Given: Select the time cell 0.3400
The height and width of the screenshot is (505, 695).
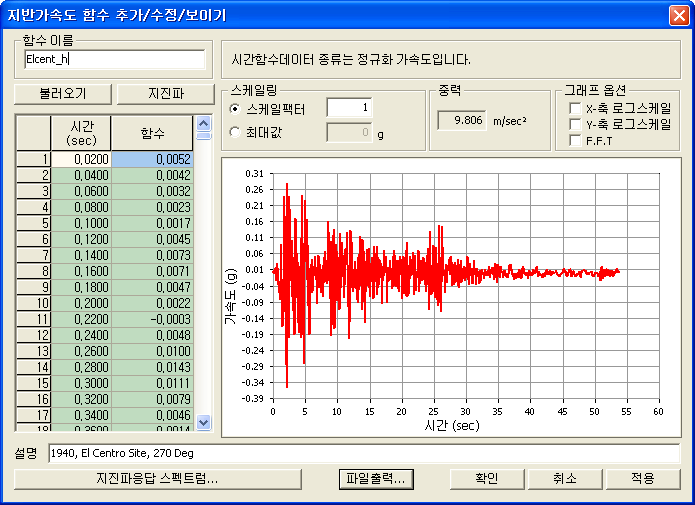Looking at the screenshot, I should [81, 415].
